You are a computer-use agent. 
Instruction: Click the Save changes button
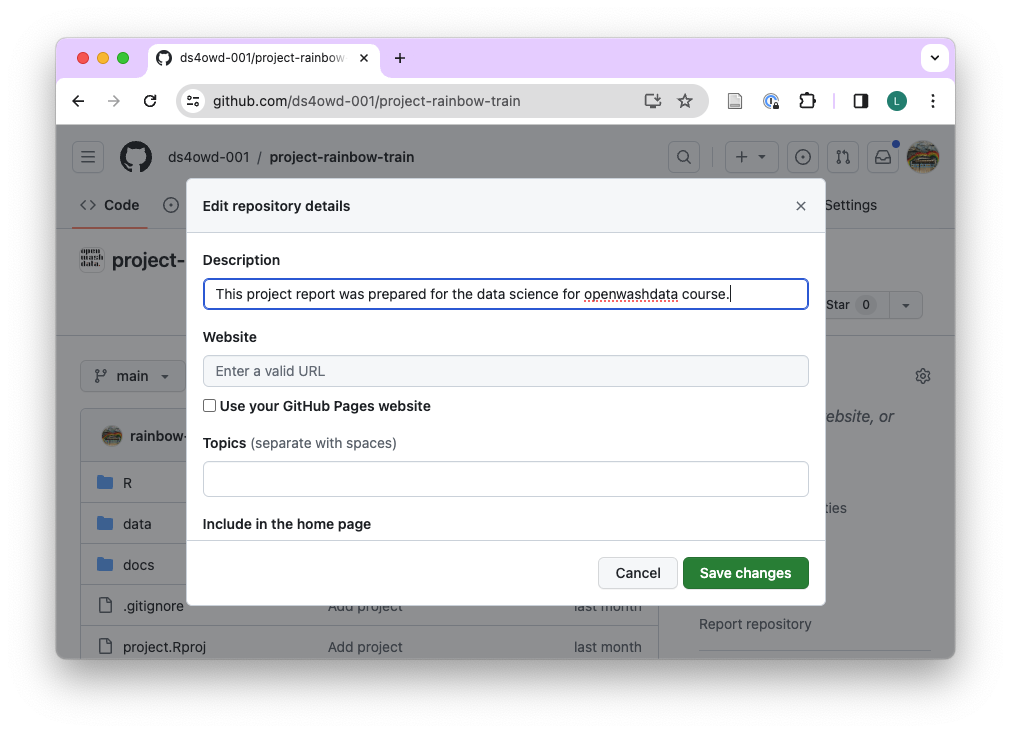pyautogui.click(x=745, y=573)
